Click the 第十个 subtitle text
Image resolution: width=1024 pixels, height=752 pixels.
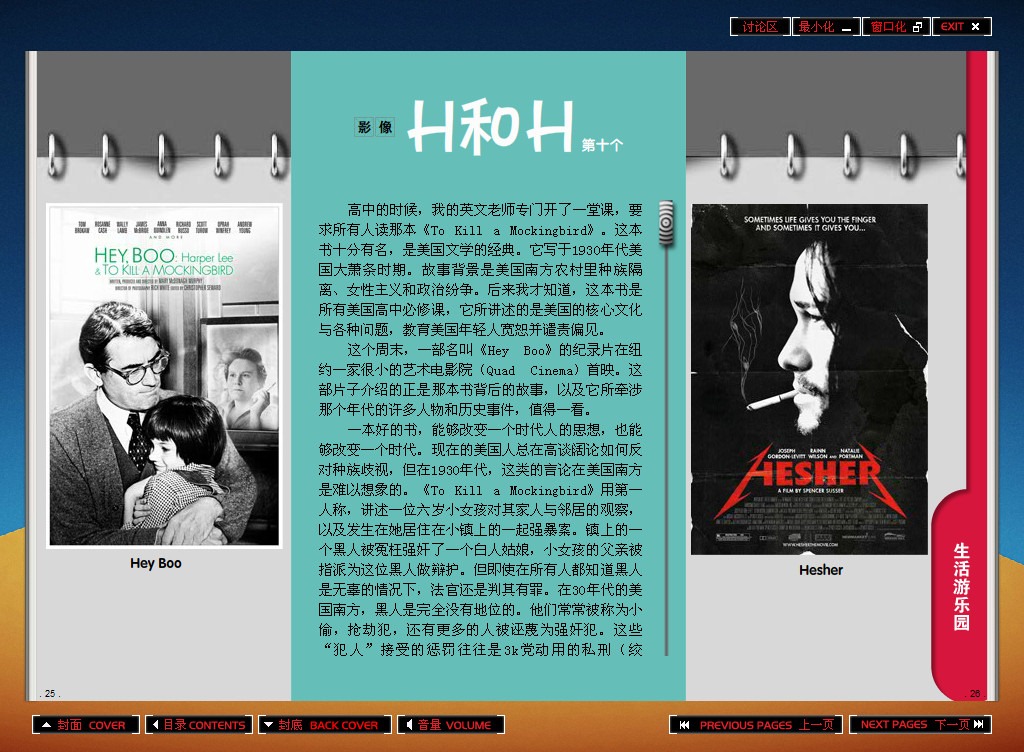coord(602,145)
